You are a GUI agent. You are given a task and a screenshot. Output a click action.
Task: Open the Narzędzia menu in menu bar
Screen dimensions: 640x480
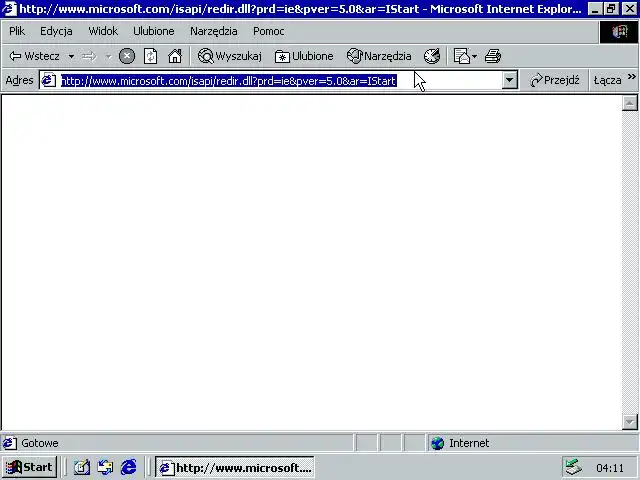click(x=213, y=31)
